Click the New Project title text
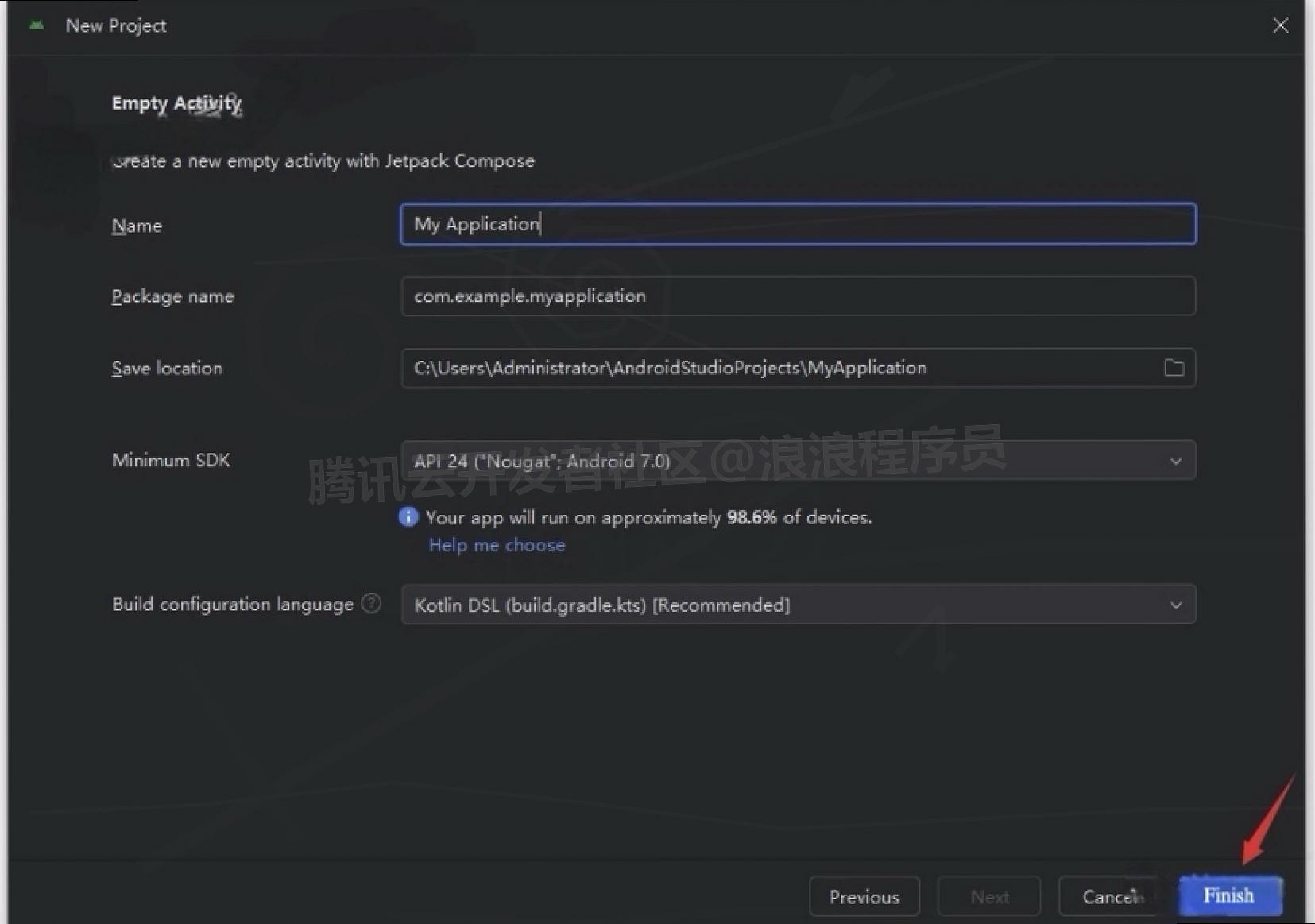The width and height of the screenshot is (1315, 924). [x=116, y=25]
